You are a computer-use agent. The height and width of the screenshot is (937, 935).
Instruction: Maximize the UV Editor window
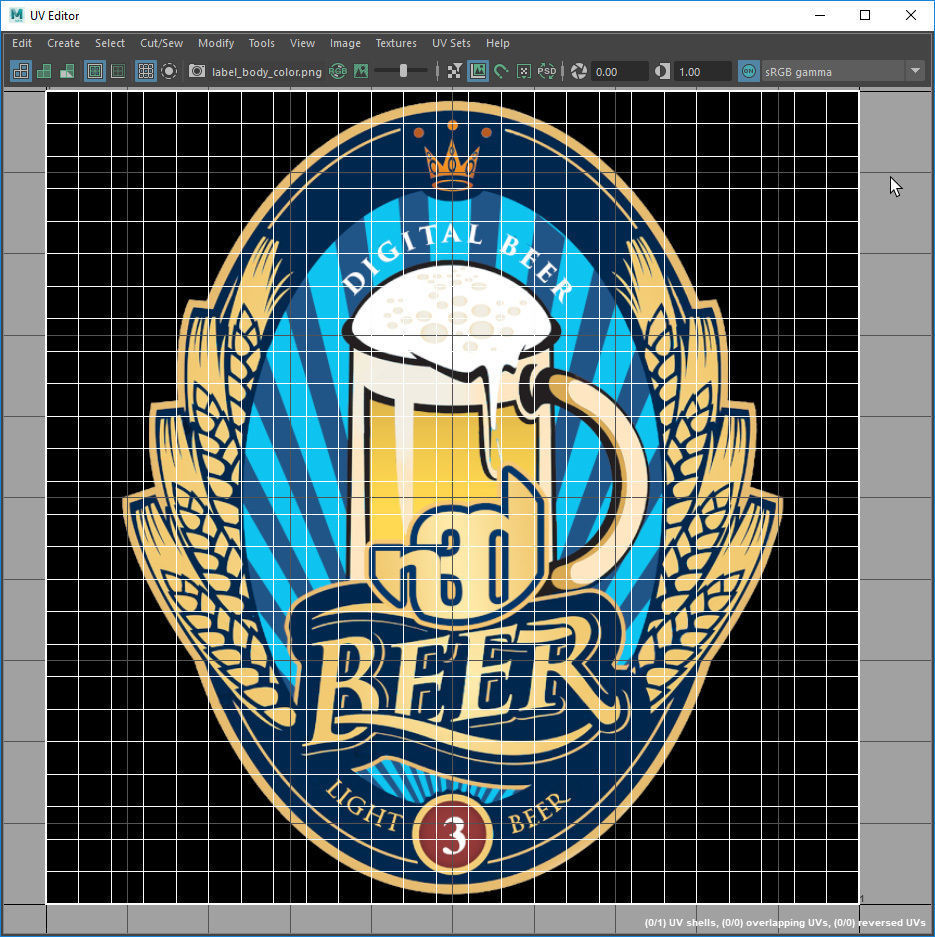coord(865,15)
